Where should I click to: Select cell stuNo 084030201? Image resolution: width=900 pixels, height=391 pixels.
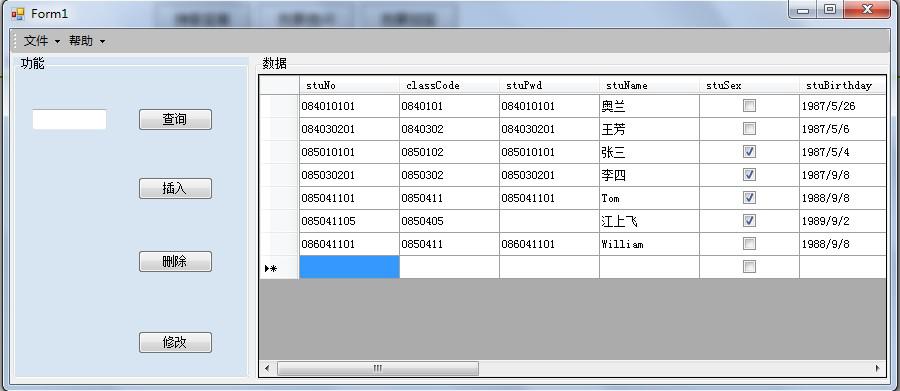pos(349,129)
